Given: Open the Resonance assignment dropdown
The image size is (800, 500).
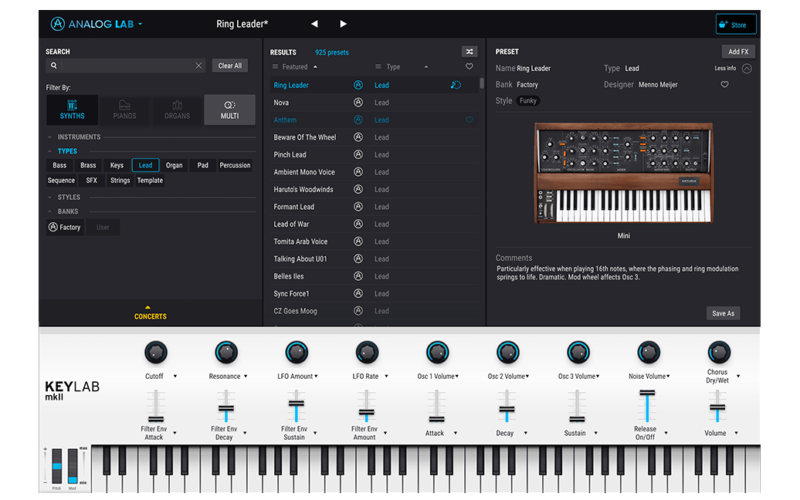Looking at the screenshot, I should pos(245,376).
